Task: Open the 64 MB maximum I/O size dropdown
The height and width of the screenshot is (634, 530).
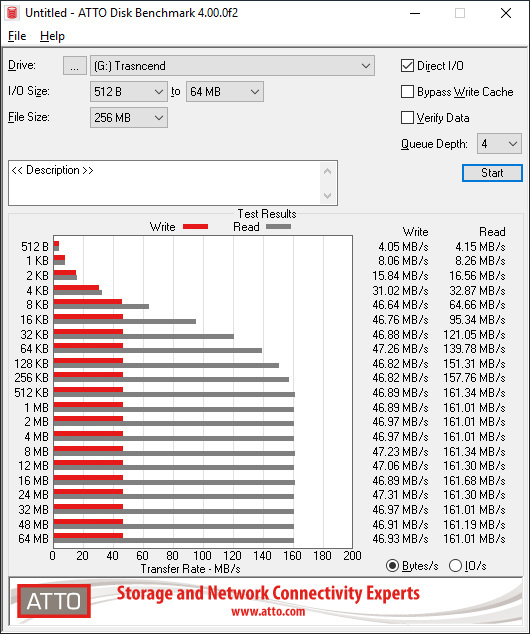Action: [x=225, y=92]
